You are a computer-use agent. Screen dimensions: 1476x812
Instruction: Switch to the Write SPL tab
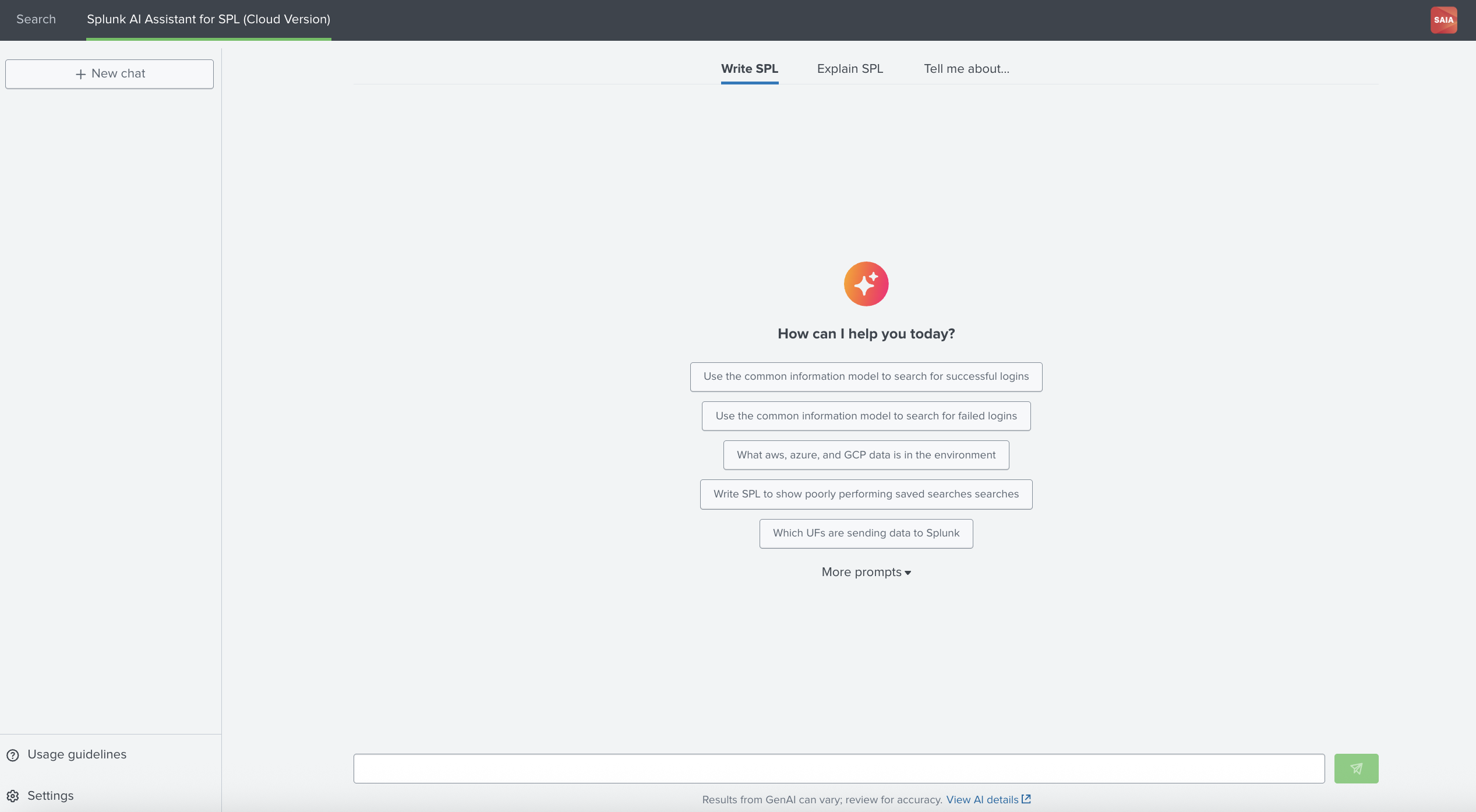750,69
